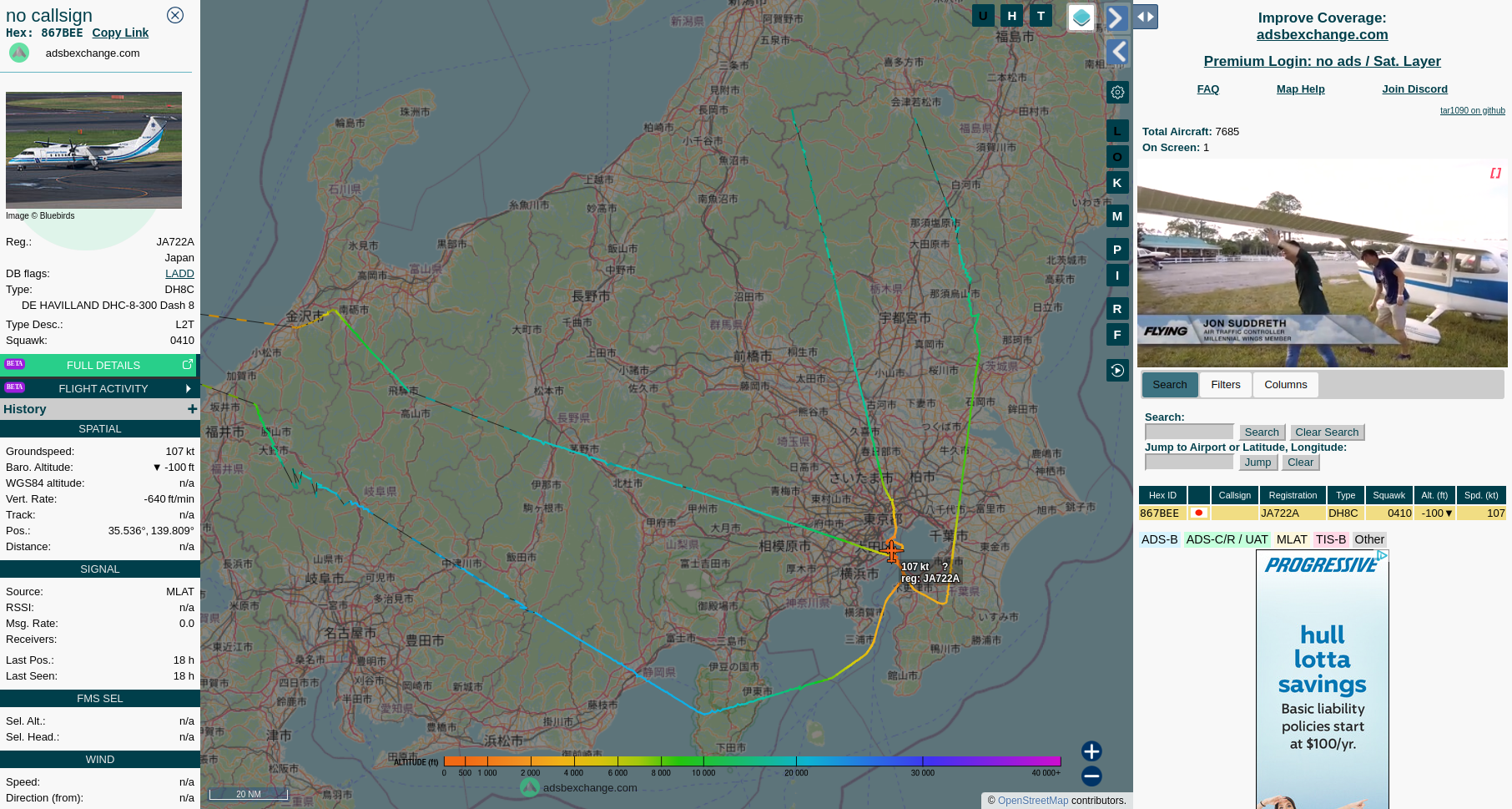This screenshot has width=1512, height=809.
Task: Sort table by Type column
Action: pyautogui.click(x=1345, y=495)
